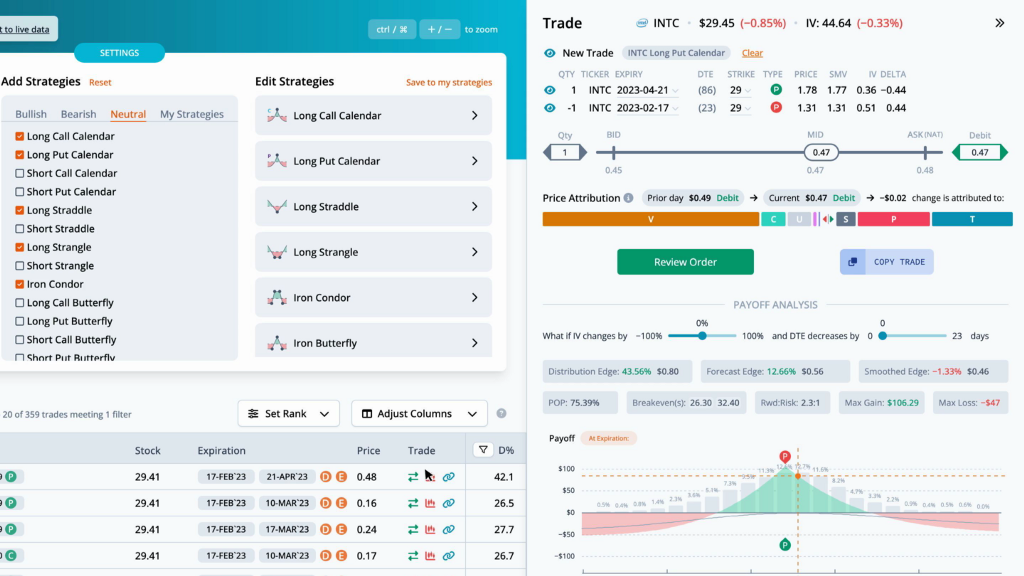Uncheck the Long Straddle checkbox
The height and width of the screenshot is (576, 1024).
click(x=20, y=210)
